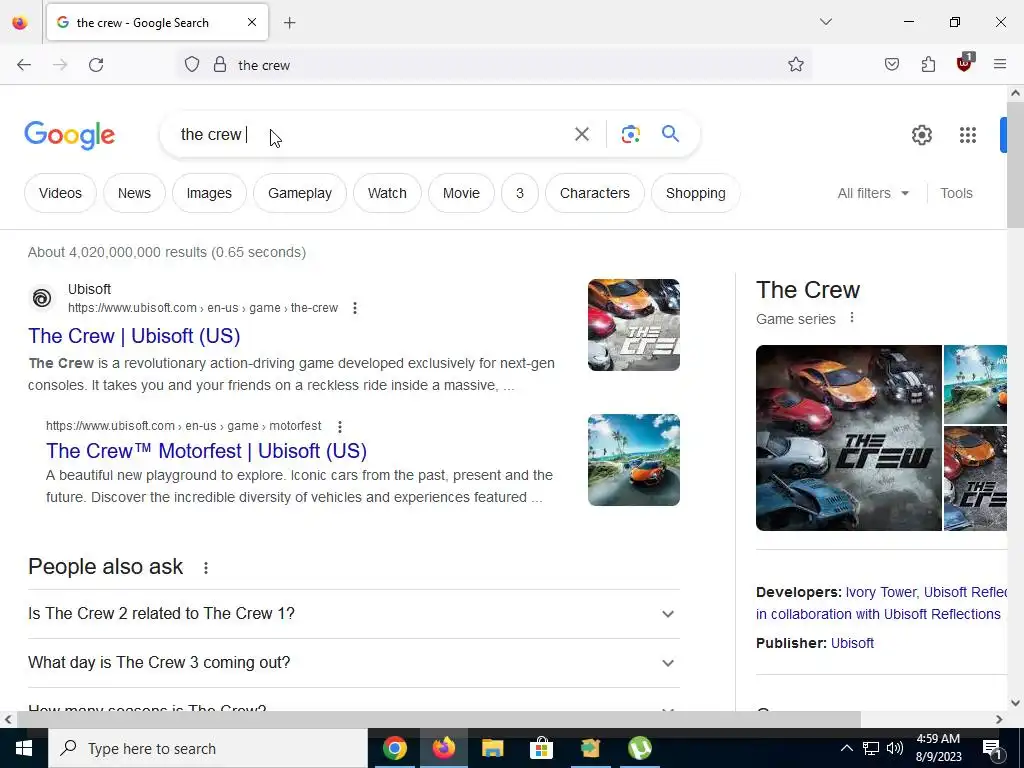Select the Movie filter chip
Viewport: 1024px width, 768px height.
461,193
